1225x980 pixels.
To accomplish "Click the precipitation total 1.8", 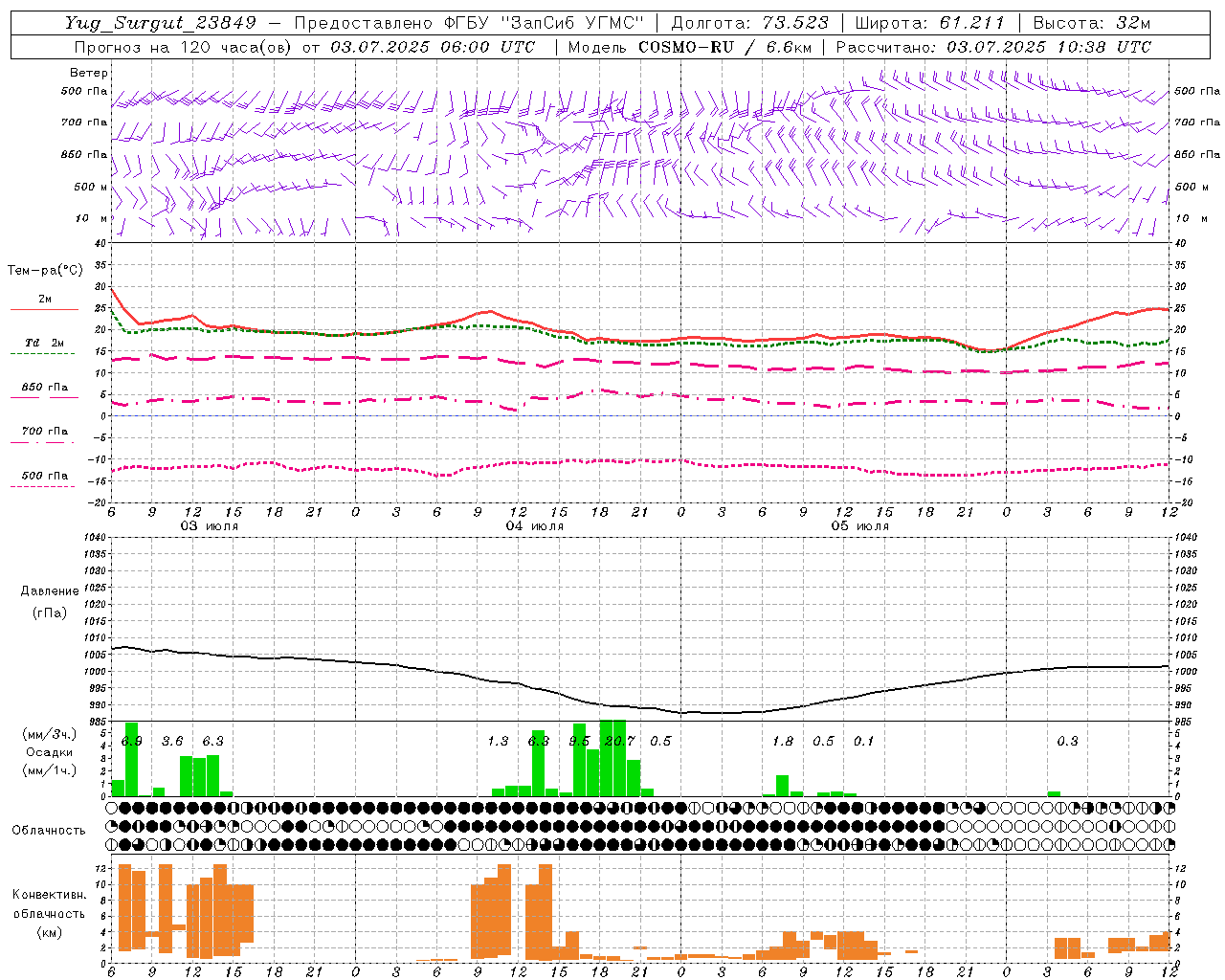I will [783, 741].
